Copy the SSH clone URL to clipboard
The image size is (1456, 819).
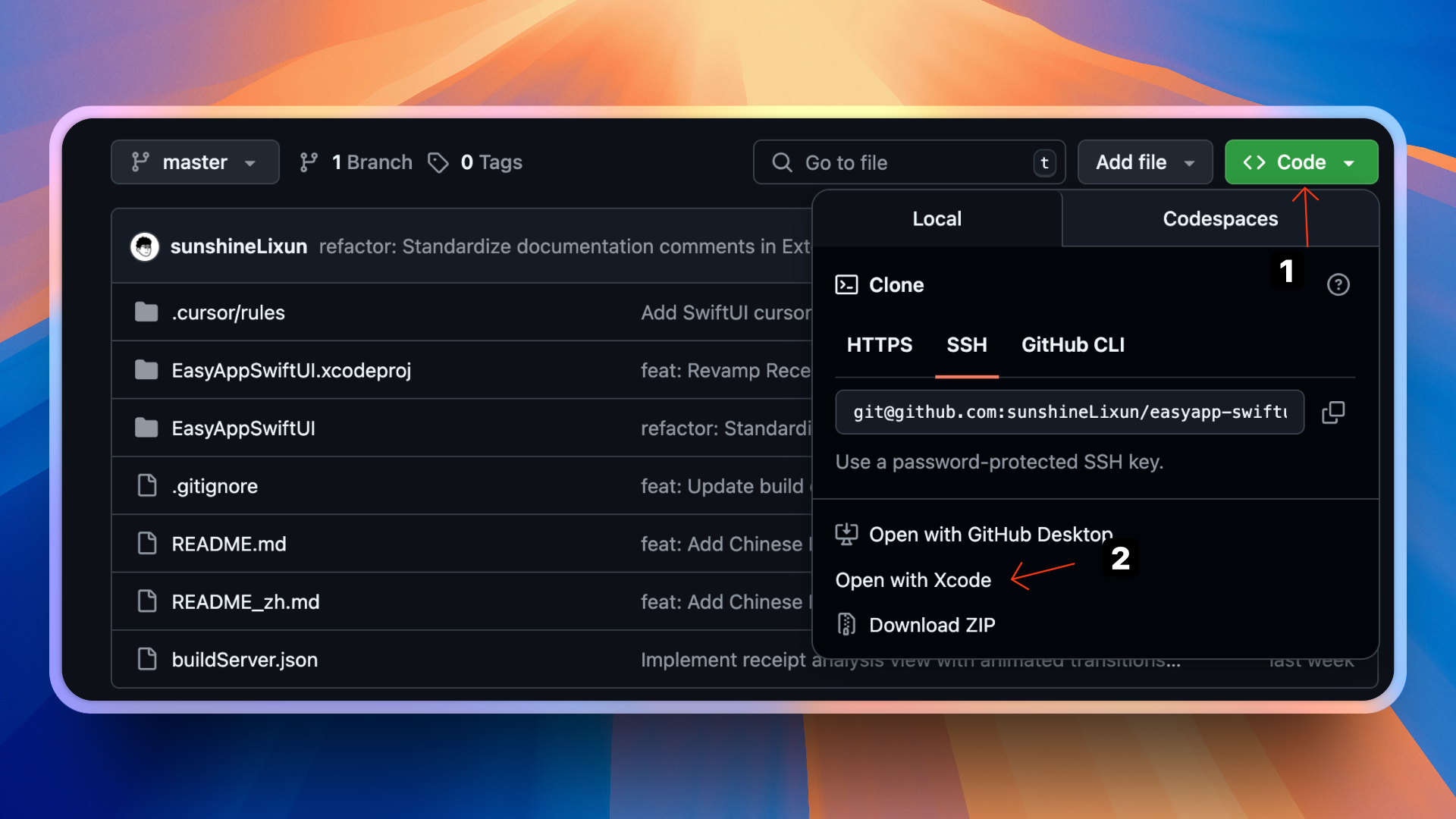coord(1332,413)
